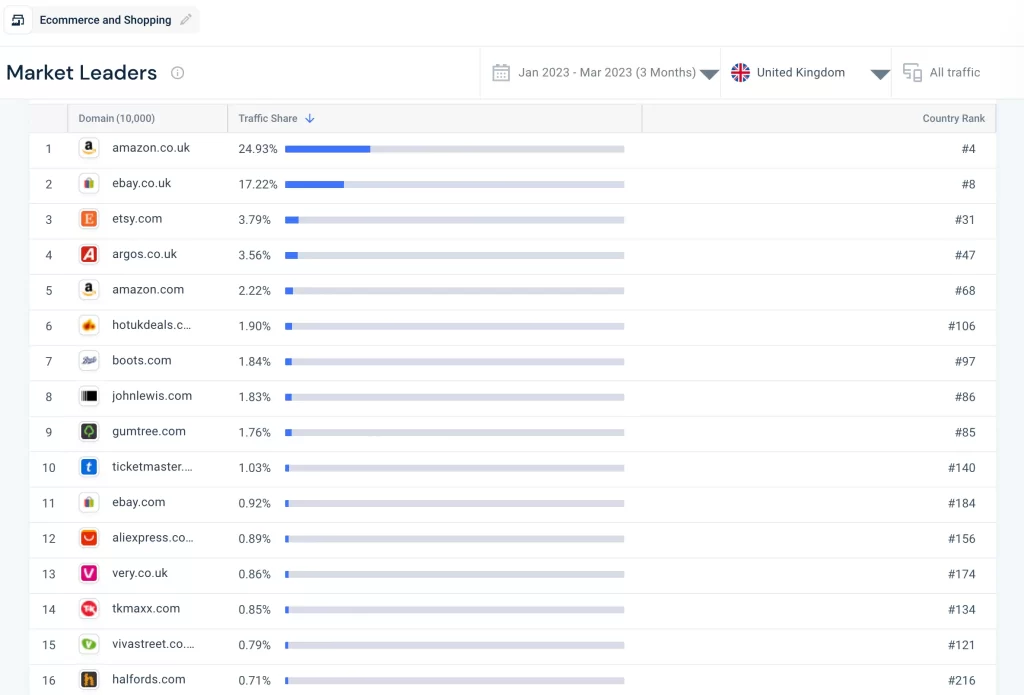Click the 3.56% traffic share value

point(255,255)
